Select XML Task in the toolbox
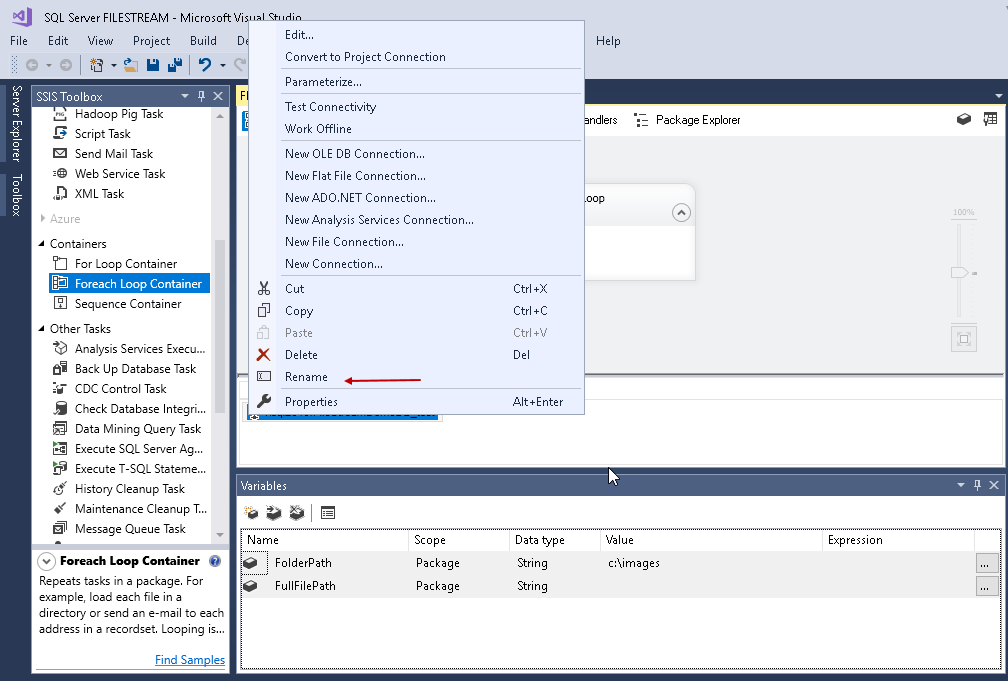1008x681 pixels. [99, 194]
